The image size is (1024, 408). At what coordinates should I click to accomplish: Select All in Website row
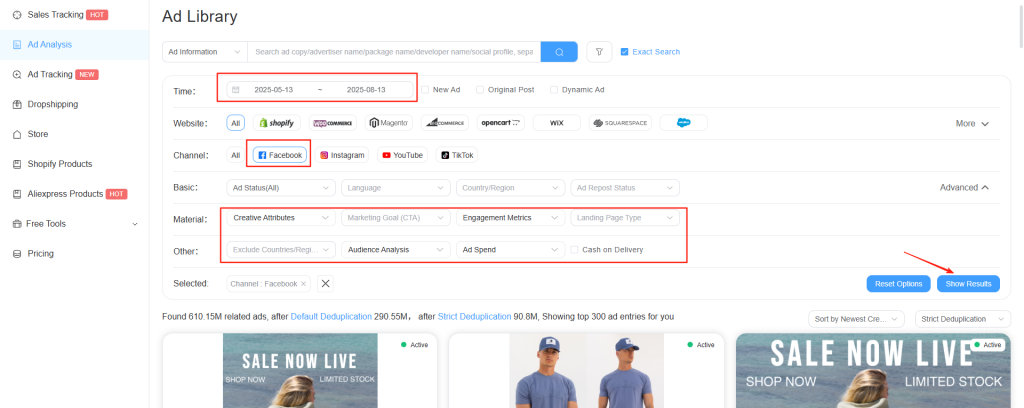pyautogui.click(x=236, y=123)
